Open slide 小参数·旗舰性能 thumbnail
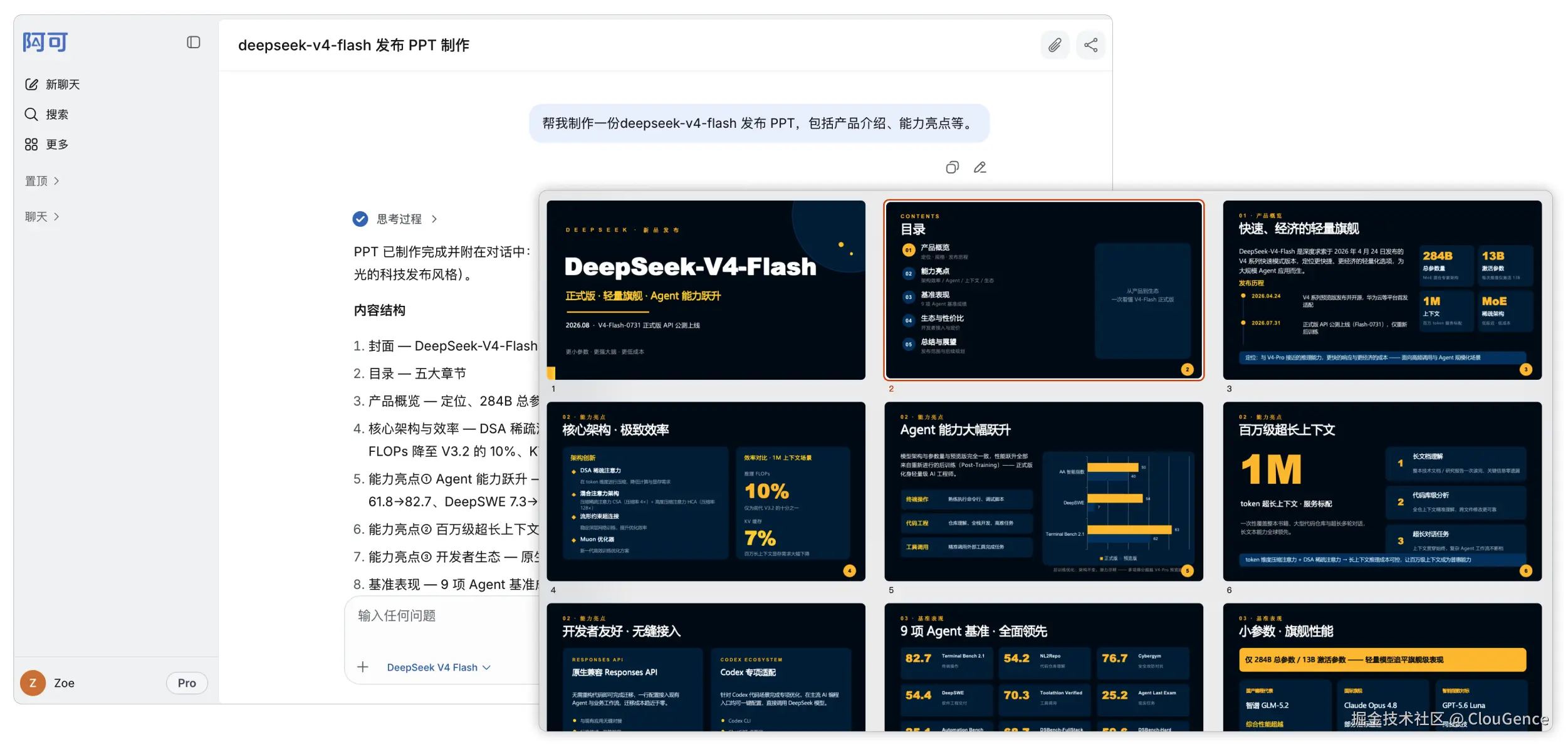1568x747 pixels. [x=1382, y=667]
